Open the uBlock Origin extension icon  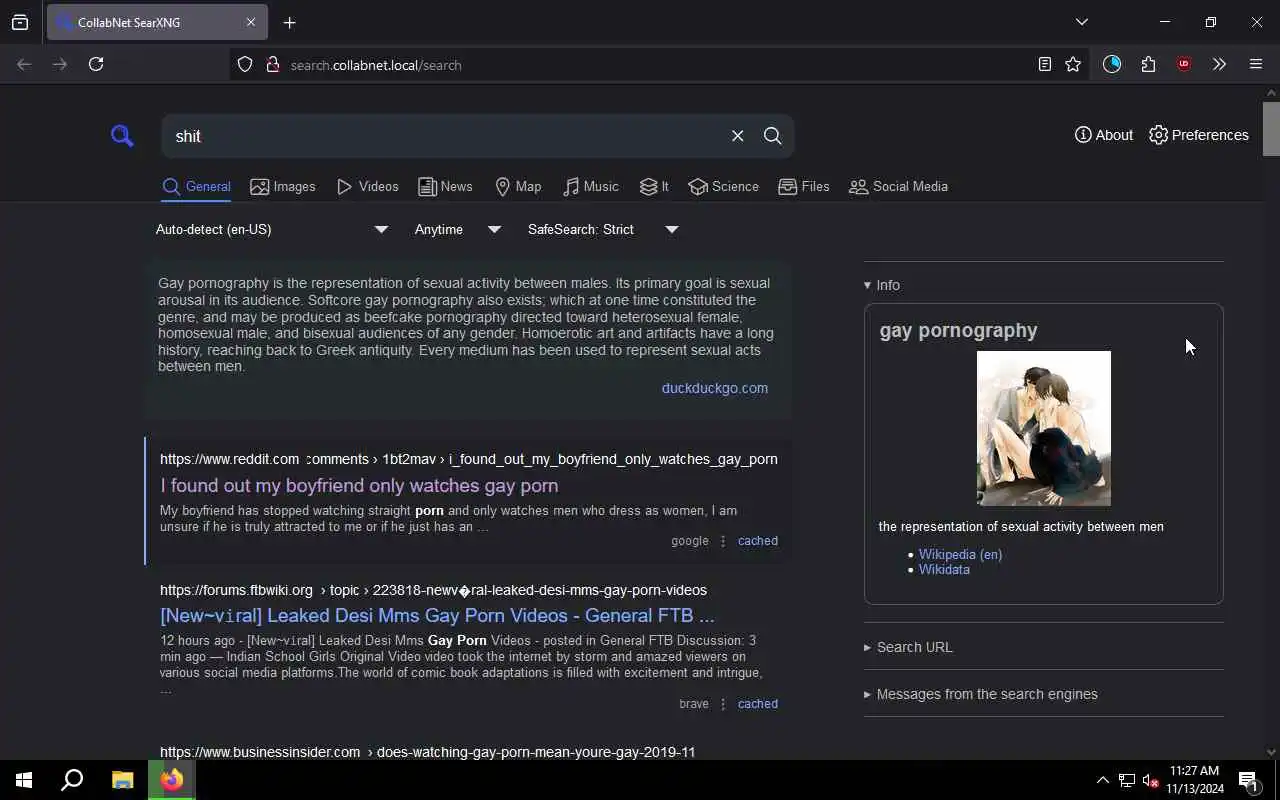pyautogui.click(x=1184, y=64)
